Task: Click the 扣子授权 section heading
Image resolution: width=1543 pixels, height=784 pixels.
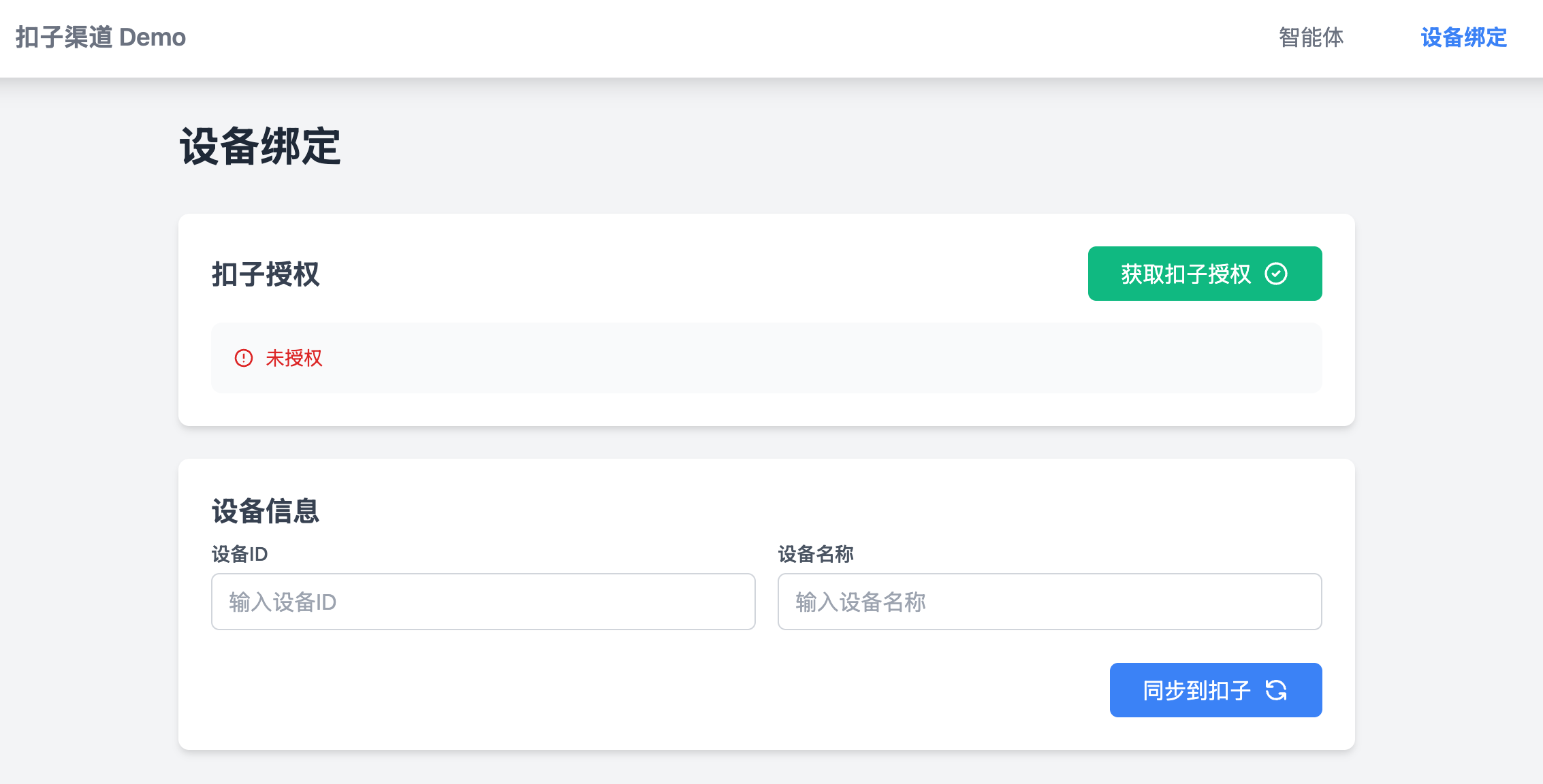Action: [266, 274]
